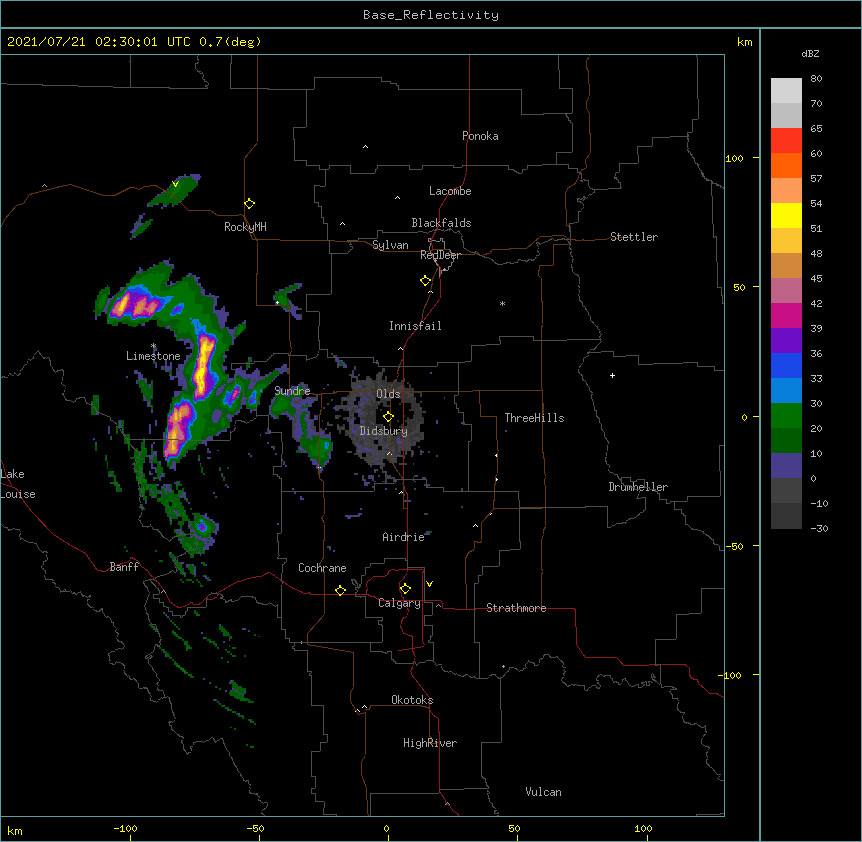
Task: Select the yellow 51-54 dBZ legend swatch
Action: [x=786, y=215]
